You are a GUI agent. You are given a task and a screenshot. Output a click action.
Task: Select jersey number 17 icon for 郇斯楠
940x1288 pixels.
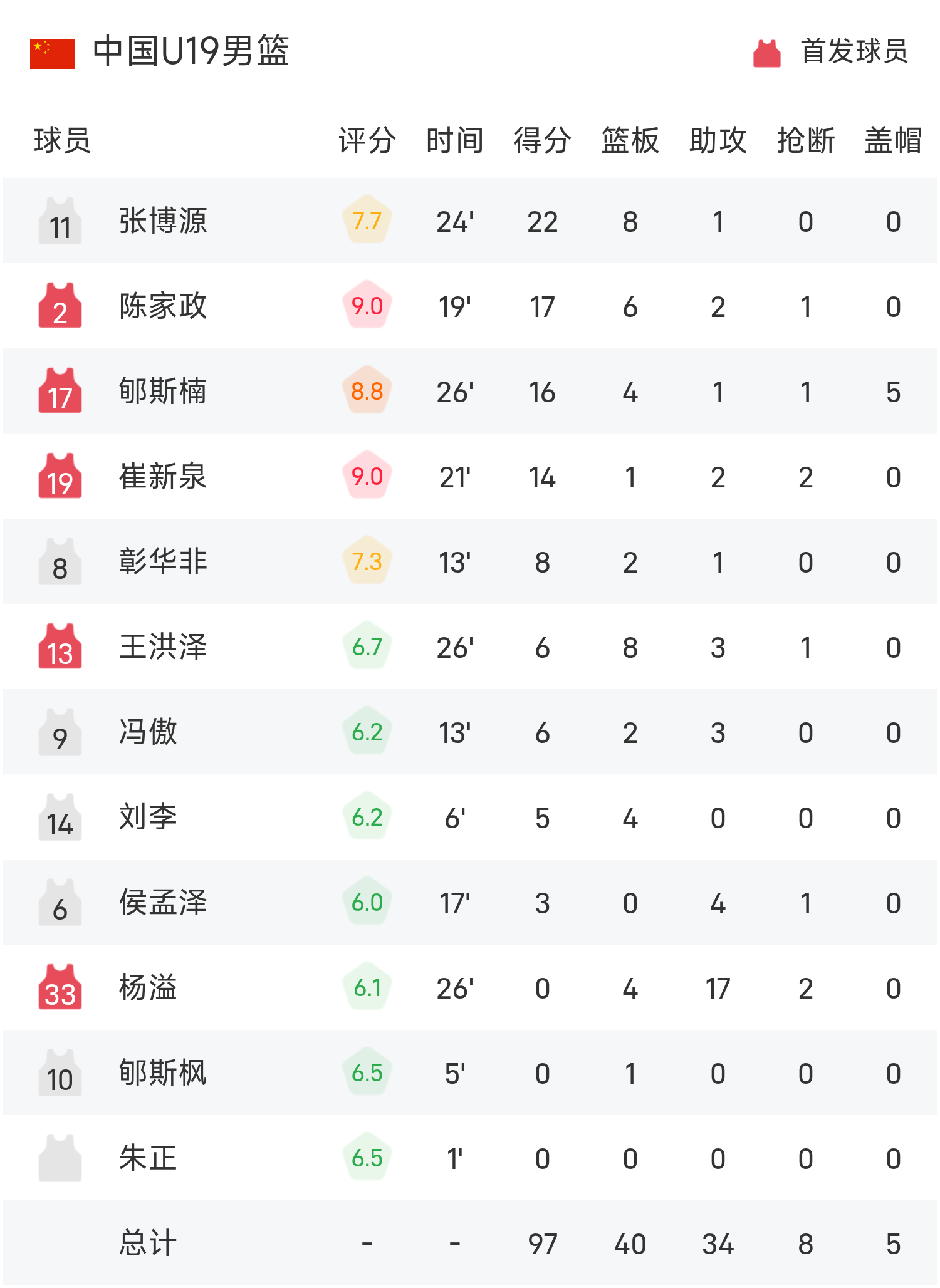(x=60, y=392)
